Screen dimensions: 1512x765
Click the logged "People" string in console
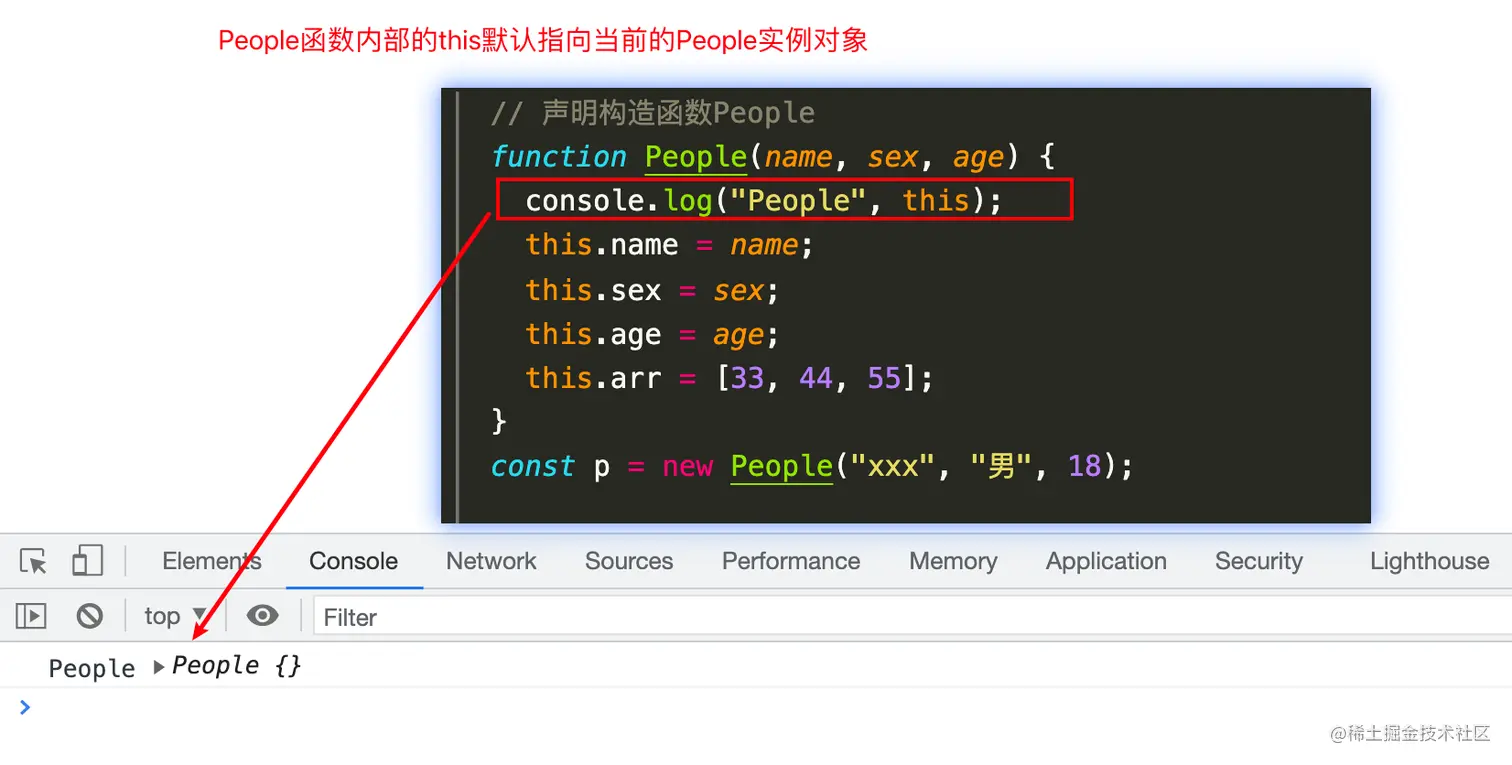(x=92, y=668)
